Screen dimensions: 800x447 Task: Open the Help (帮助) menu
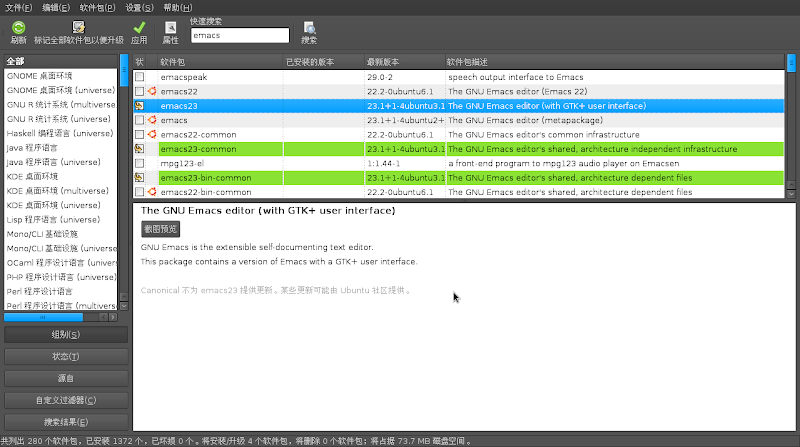click(178, 8)
